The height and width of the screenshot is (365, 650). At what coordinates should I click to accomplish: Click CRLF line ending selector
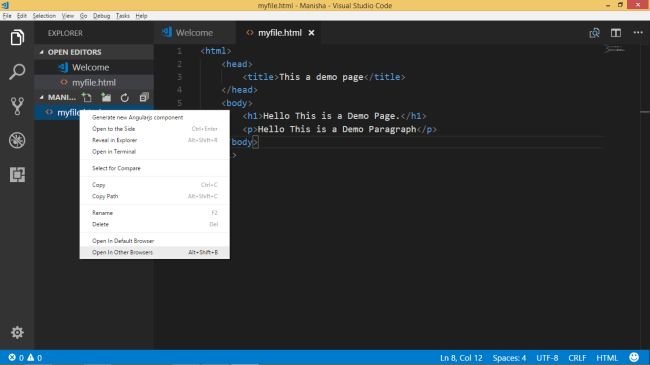pos(577,358)
